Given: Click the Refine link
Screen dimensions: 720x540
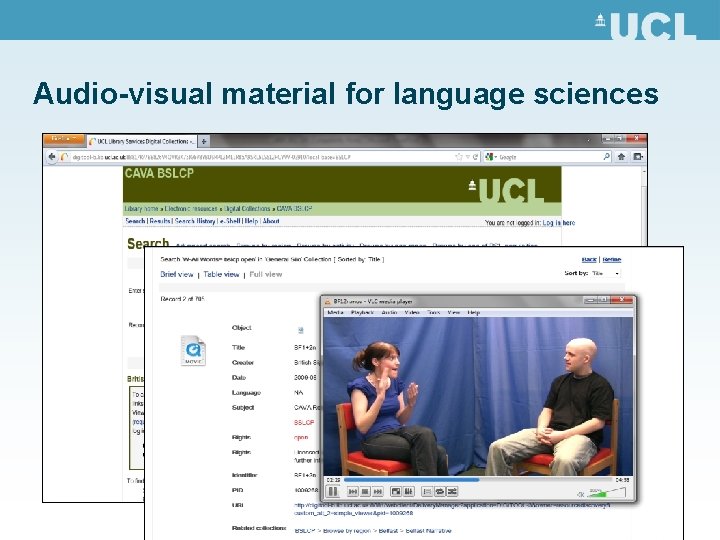Looking at the screenshot, I should (x=612, y=259).
